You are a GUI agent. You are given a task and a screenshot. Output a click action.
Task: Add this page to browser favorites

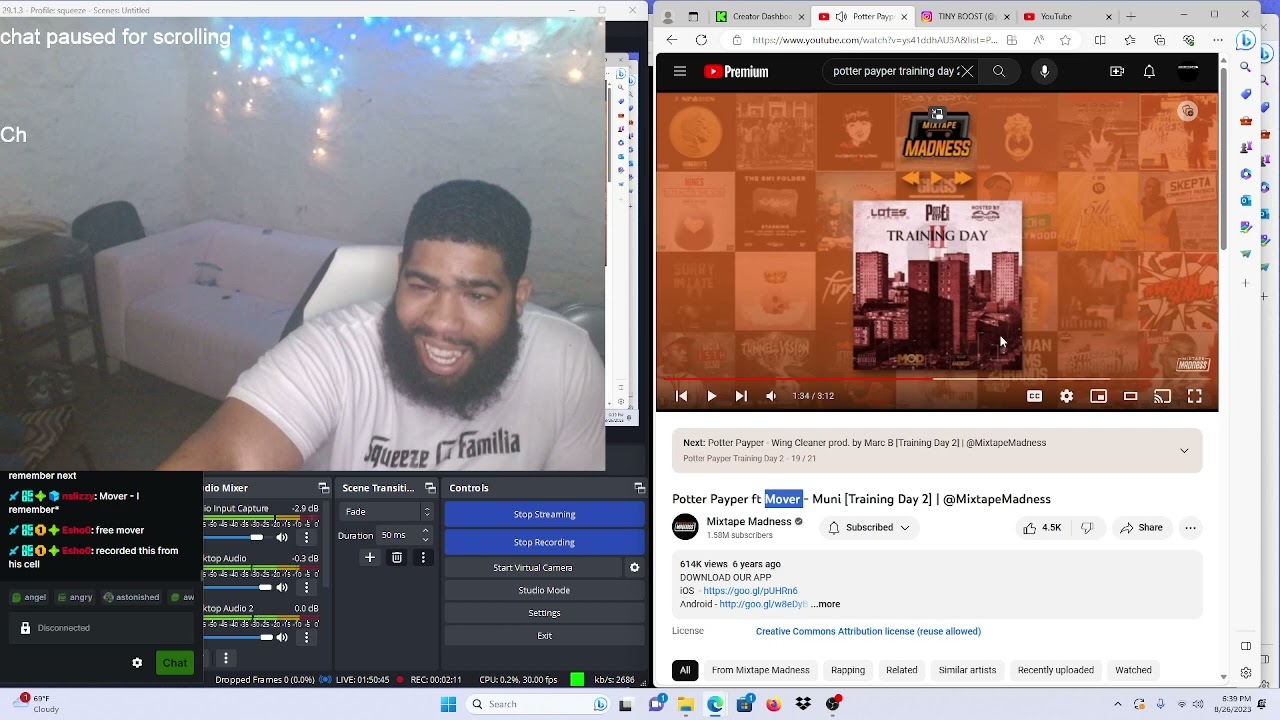(1066, 40)
